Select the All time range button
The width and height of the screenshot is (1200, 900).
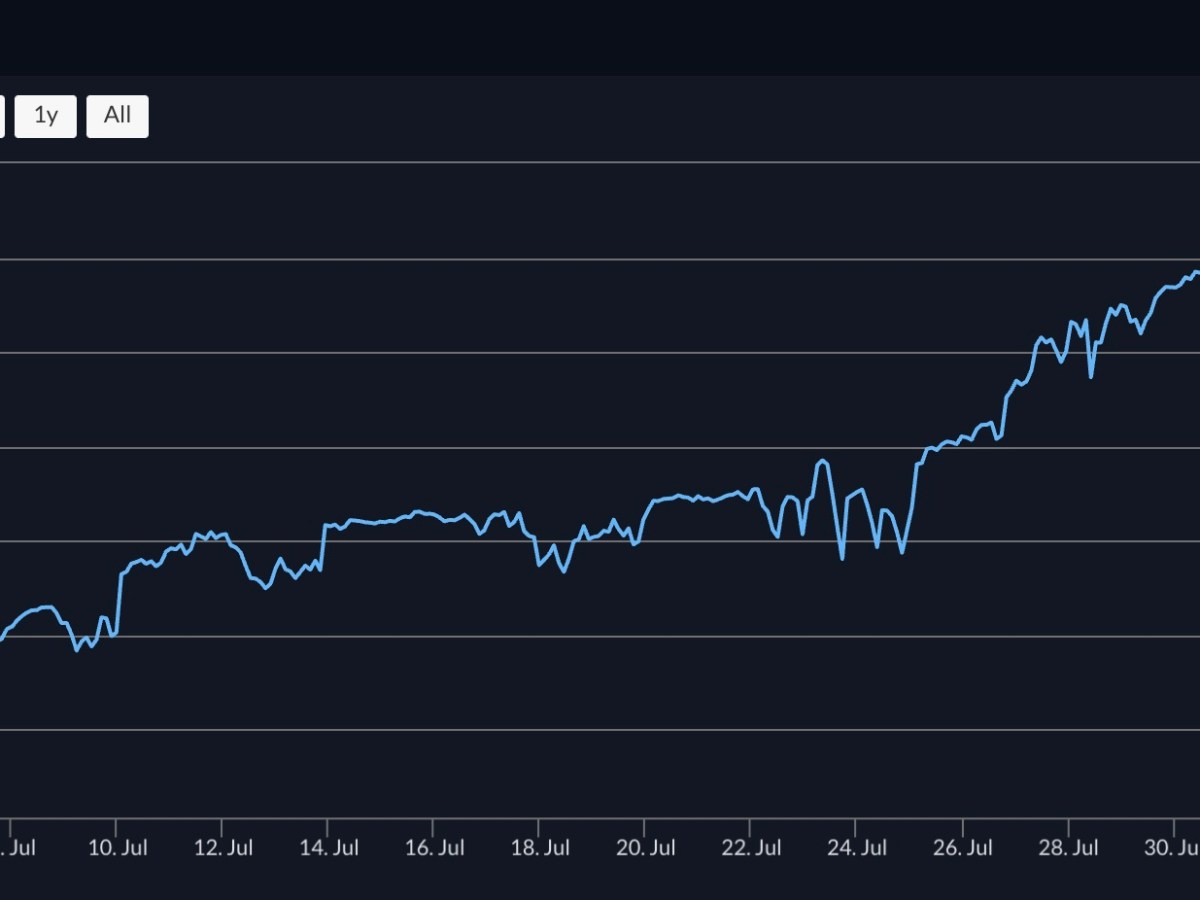point(117,115)
